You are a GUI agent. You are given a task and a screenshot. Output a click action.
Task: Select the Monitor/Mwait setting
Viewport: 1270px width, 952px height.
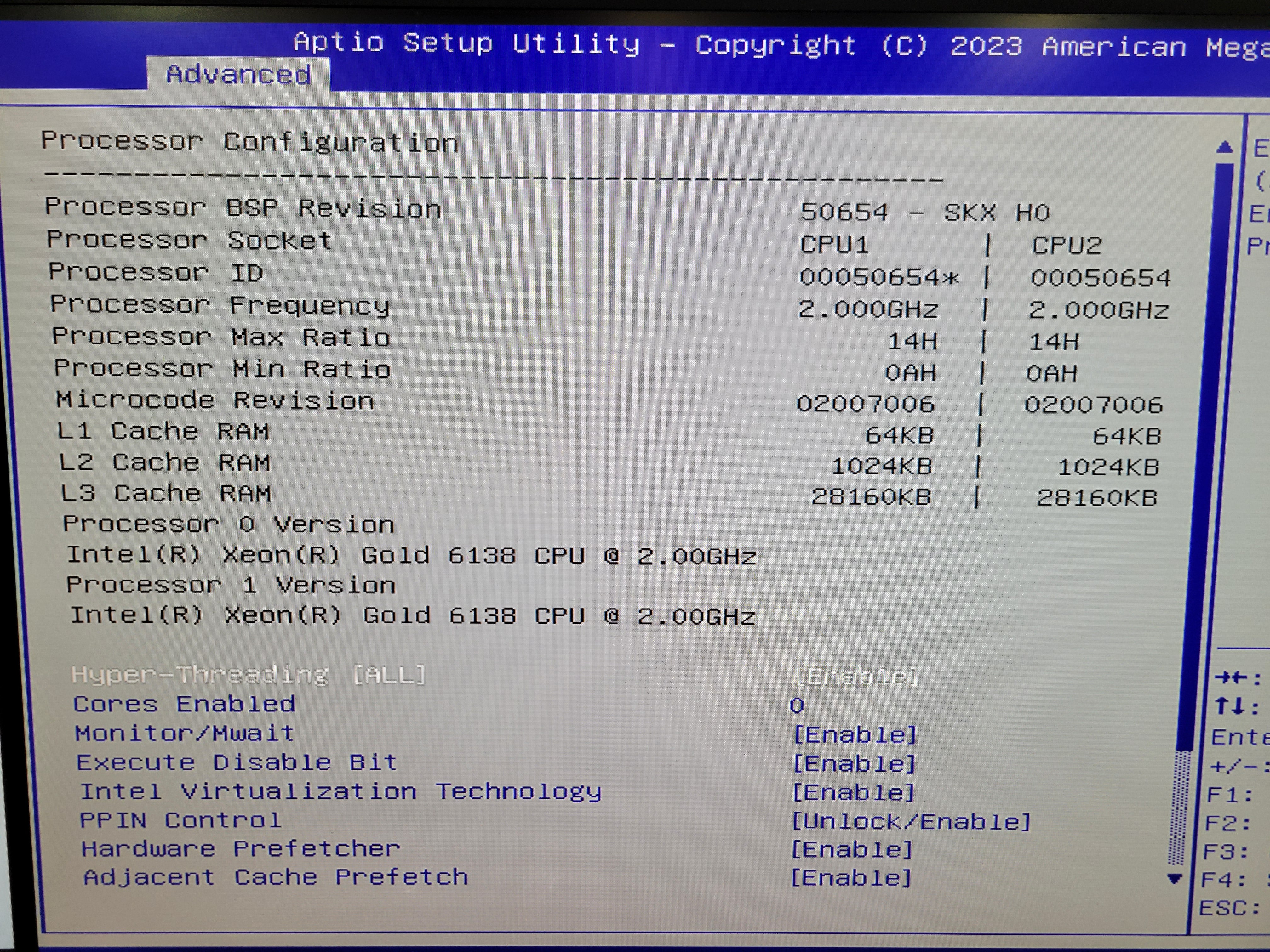pos(184,734)
